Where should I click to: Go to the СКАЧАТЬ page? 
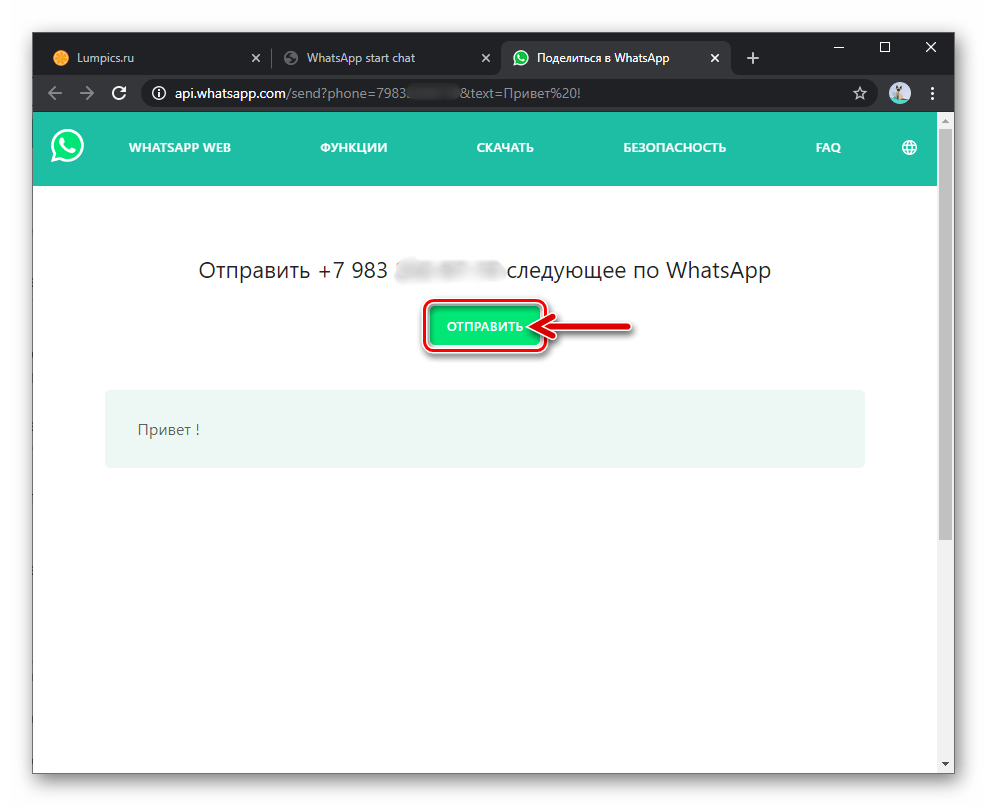(x=505, y=147)
